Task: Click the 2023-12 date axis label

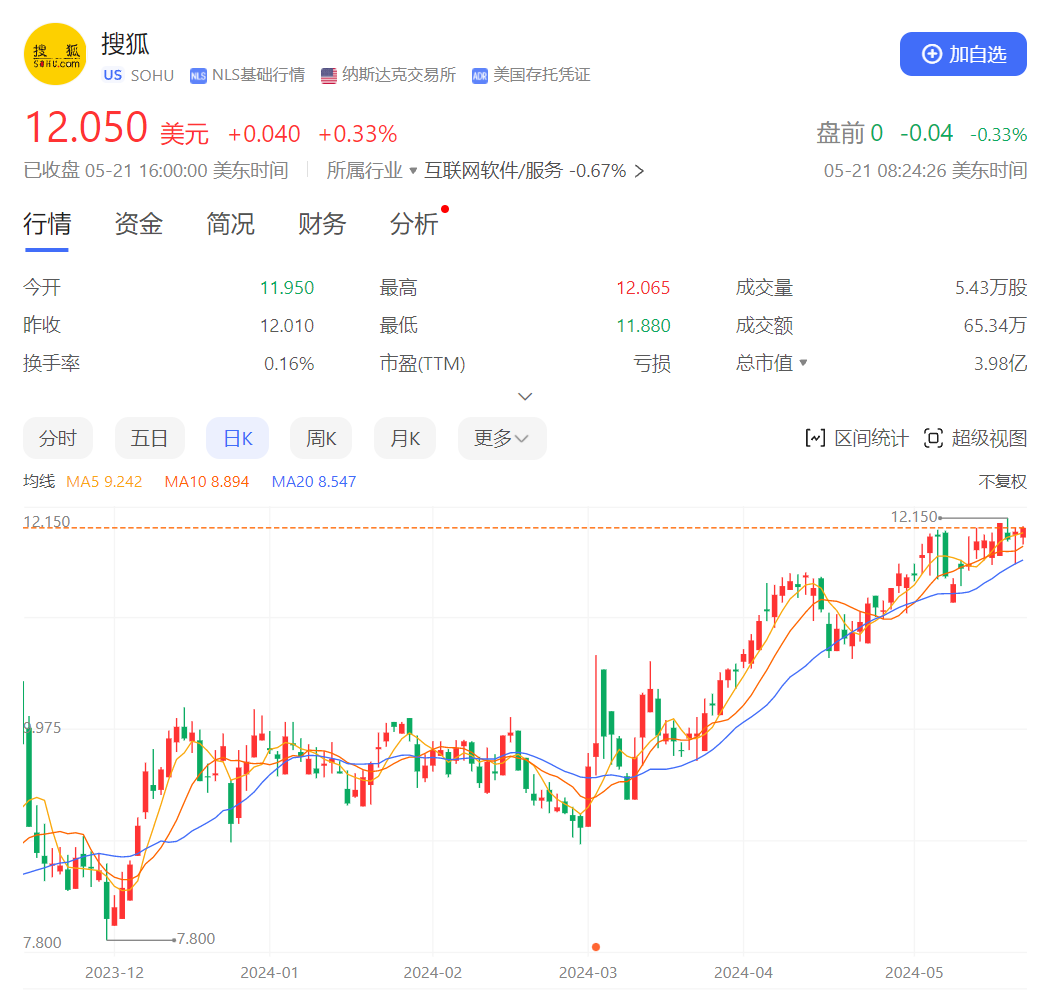Action: [114, 973]
